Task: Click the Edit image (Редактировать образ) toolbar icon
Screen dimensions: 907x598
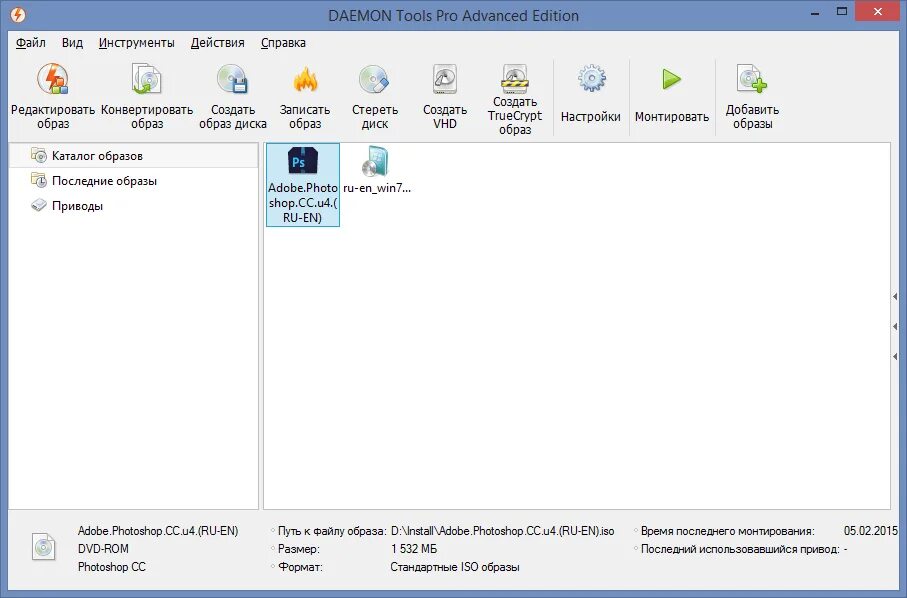Action: point(53,79)
